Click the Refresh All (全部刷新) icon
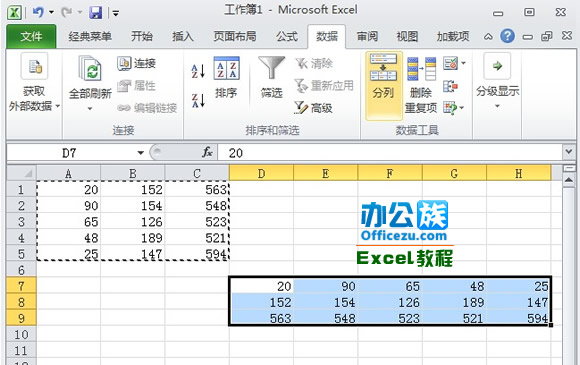 click(90, 68)
